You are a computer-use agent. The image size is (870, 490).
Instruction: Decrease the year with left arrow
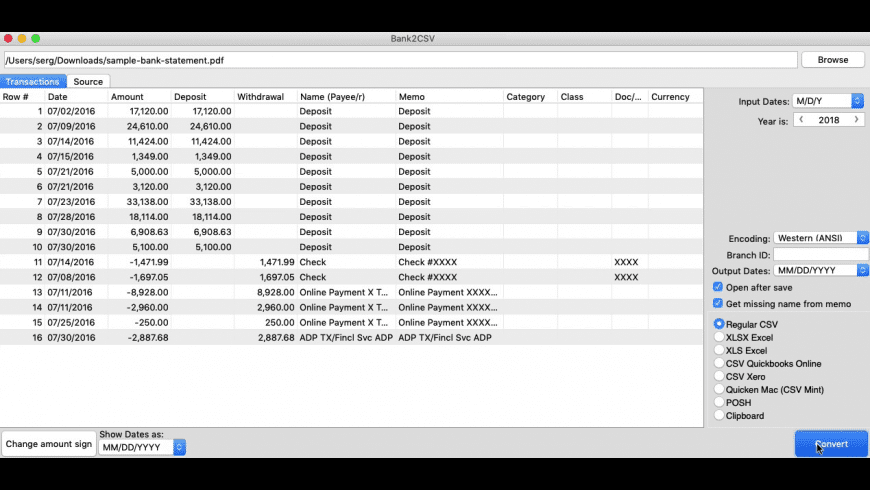(801, 120)
